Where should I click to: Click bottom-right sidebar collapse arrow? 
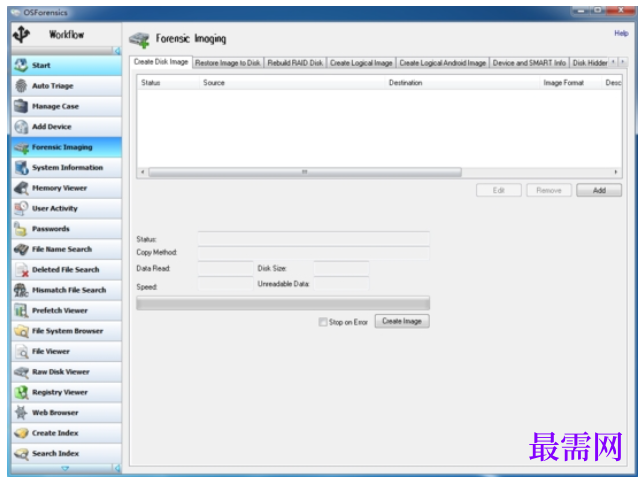point(117,468)
